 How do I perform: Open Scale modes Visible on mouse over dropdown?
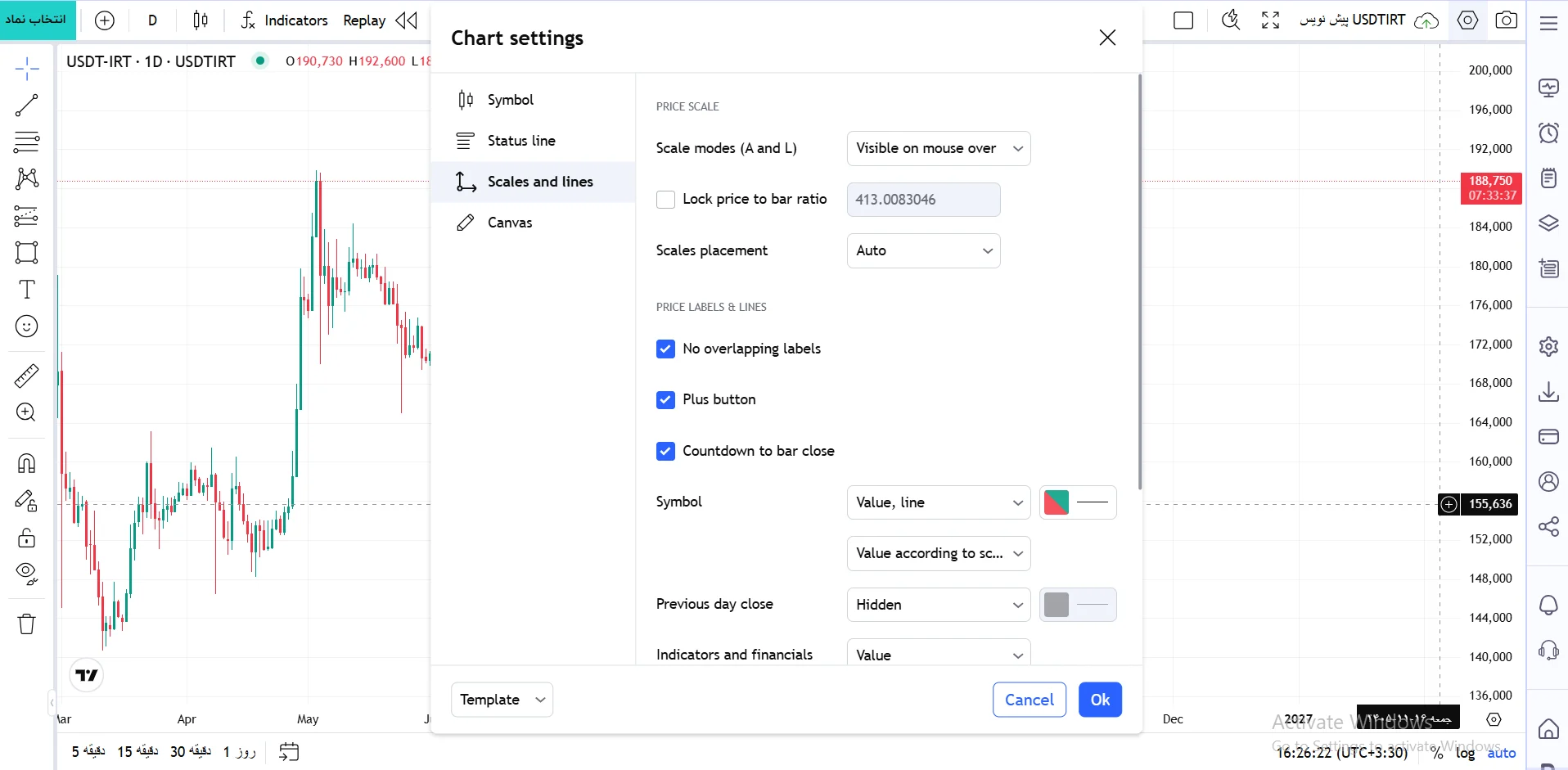(939, 149)
